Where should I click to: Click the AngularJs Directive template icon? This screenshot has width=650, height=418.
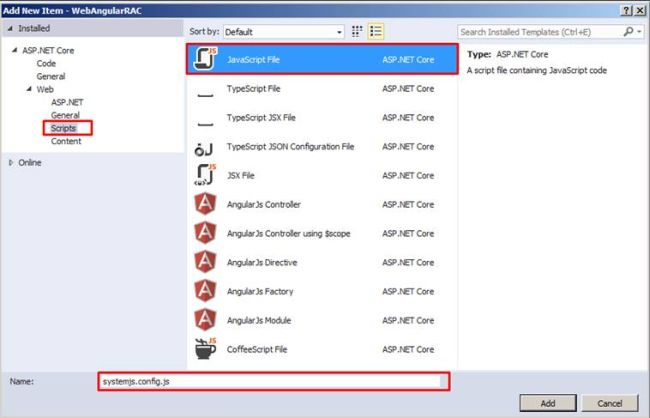click(205, 262)
